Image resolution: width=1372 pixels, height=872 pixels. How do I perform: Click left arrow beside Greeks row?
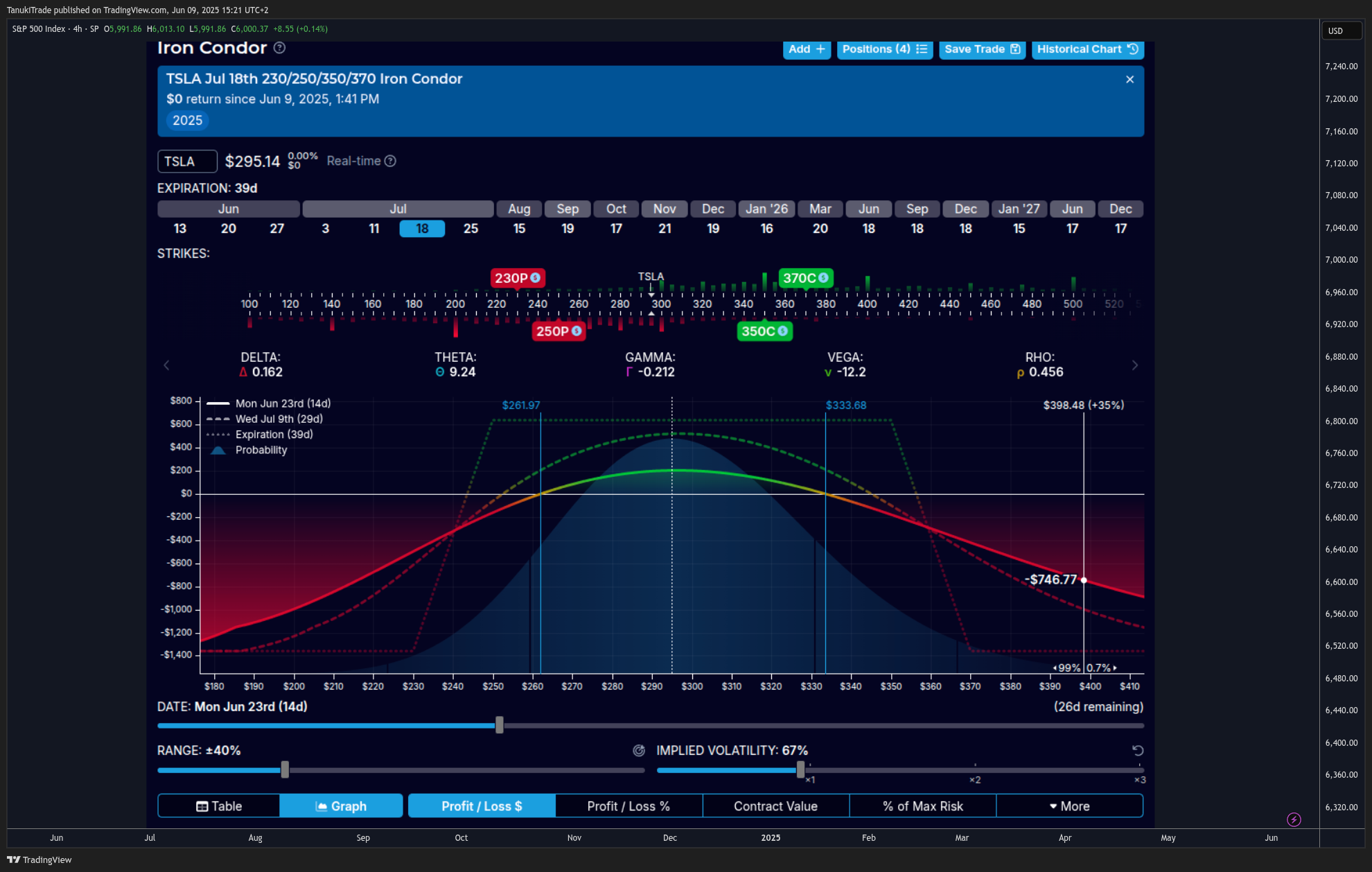(166, 365)
